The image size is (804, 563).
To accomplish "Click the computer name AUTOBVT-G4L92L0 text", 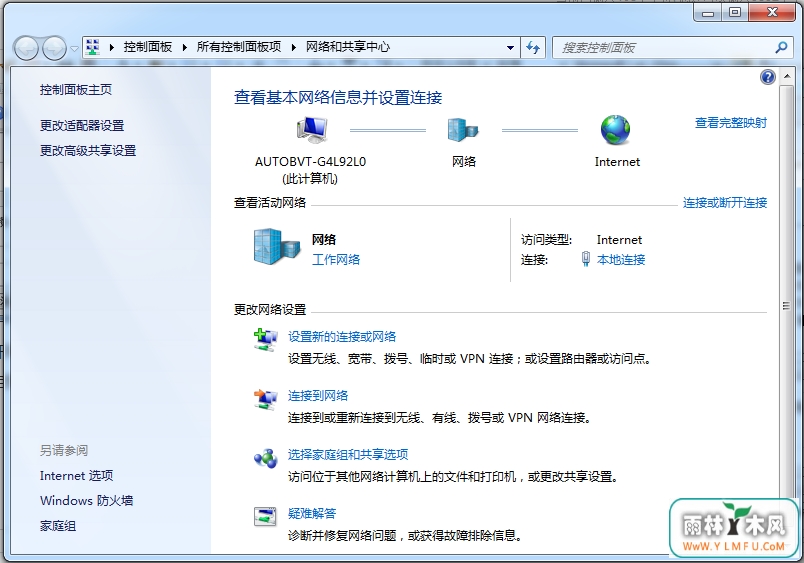I will click(x=310, y=162).
